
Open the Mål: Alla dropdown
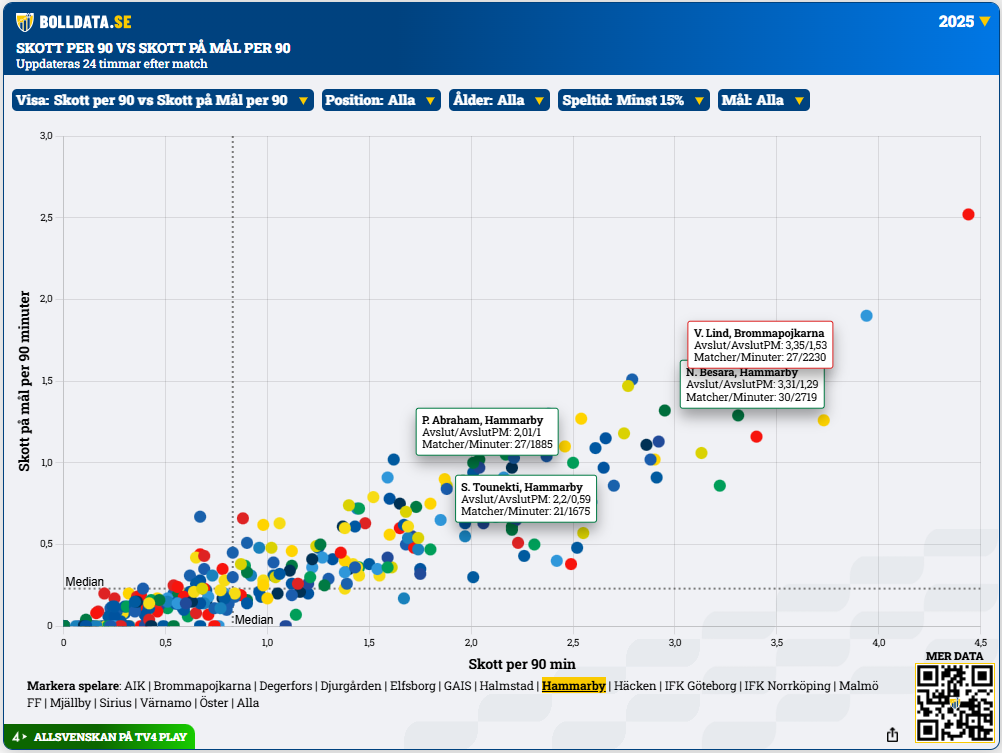763,100
